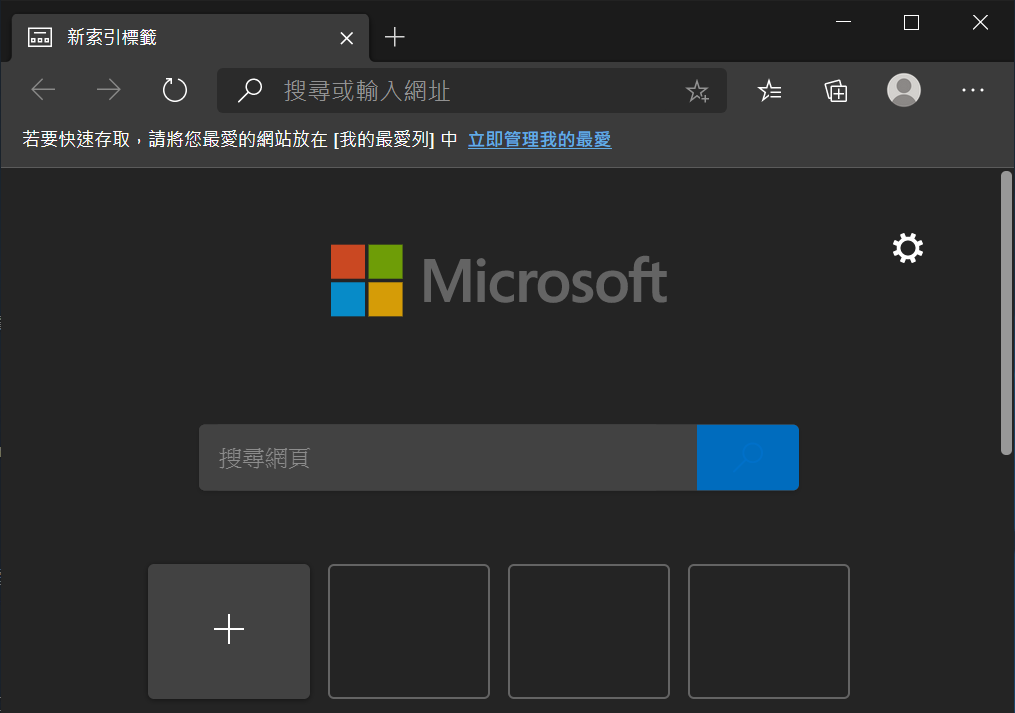This screenshot has width=1015, height=713.
Task: Add this page to favorites star icon
Action: click(697, 91)
